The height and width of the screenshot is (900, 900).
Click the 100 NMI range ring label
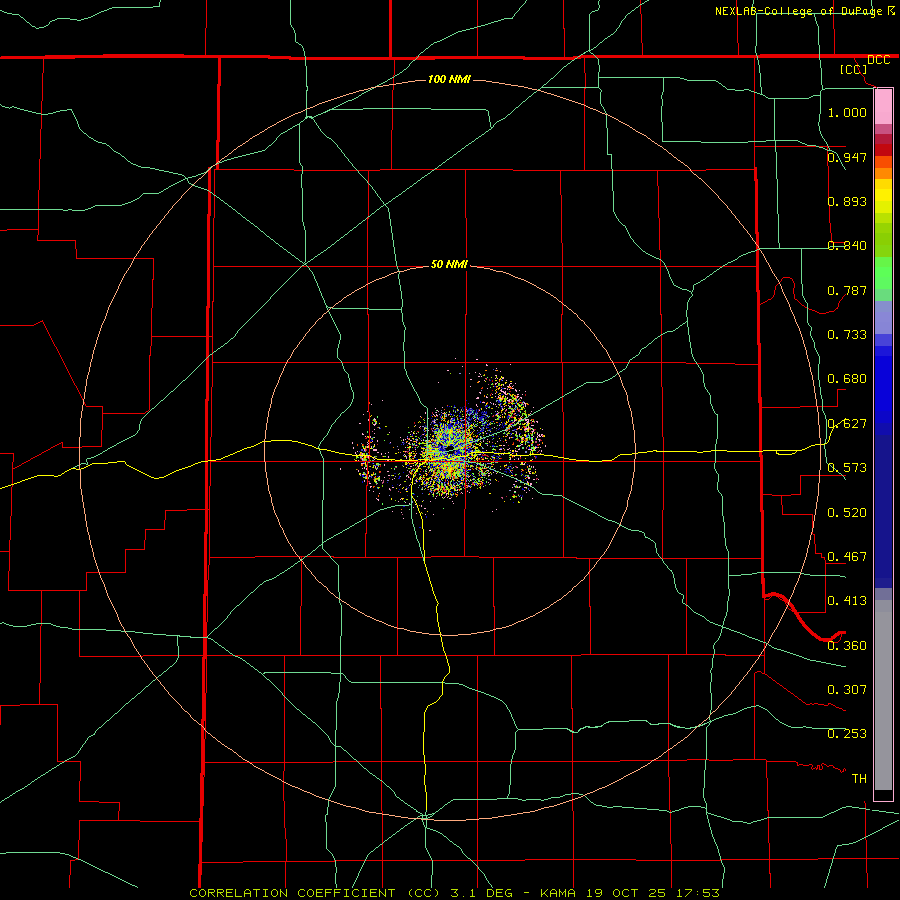pos(449,79)
